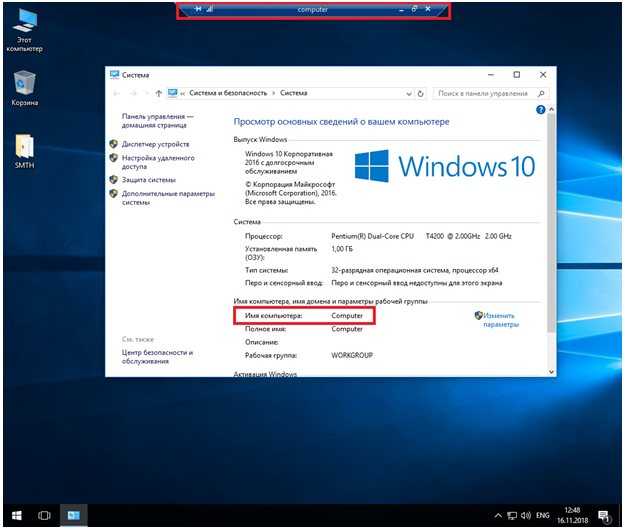Open the Windows Start menu
Viewport: 625px width, 530px height.
point(16,516)
